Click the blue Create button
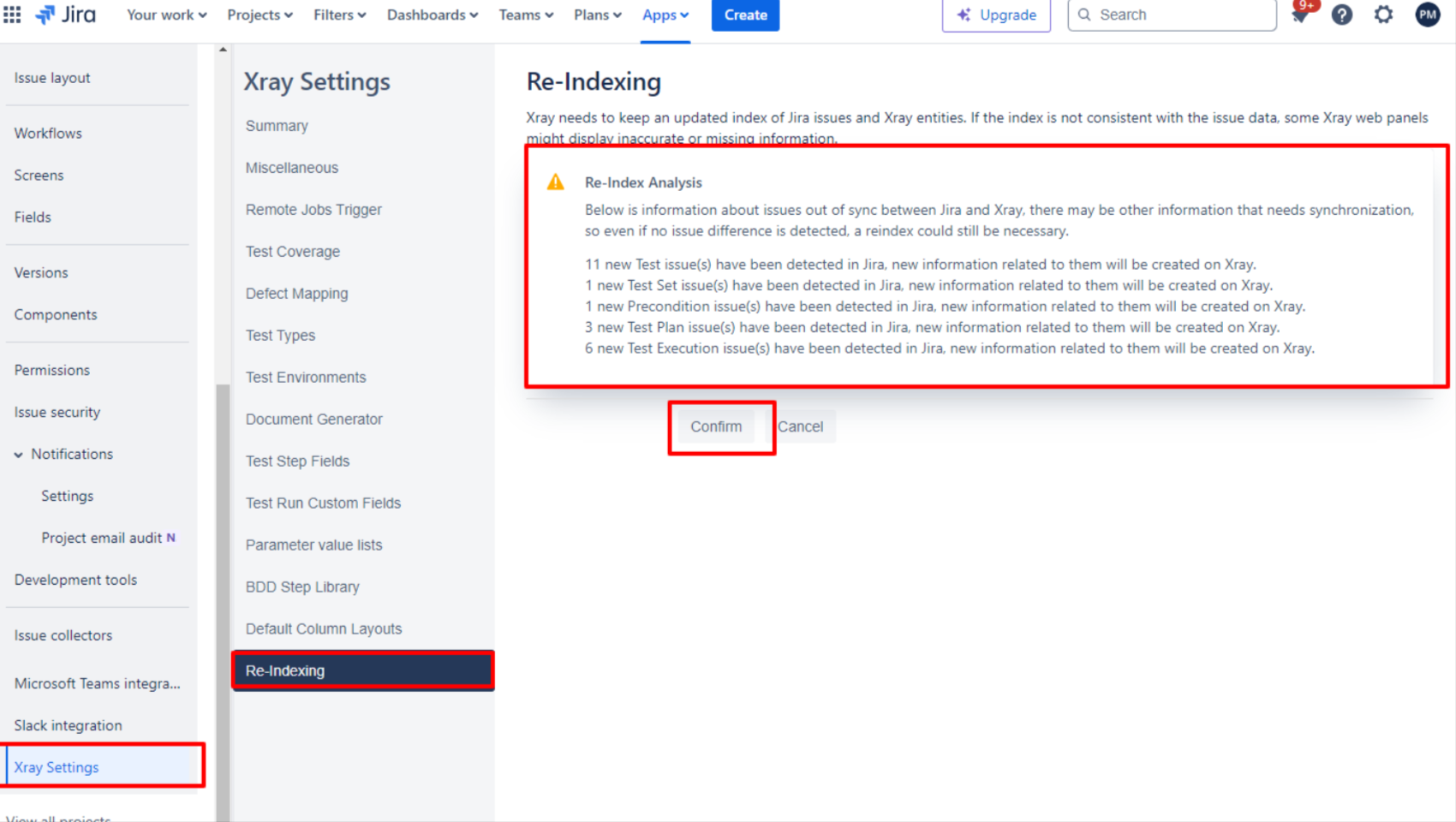 pyautogui.click(x=745, y=15)
